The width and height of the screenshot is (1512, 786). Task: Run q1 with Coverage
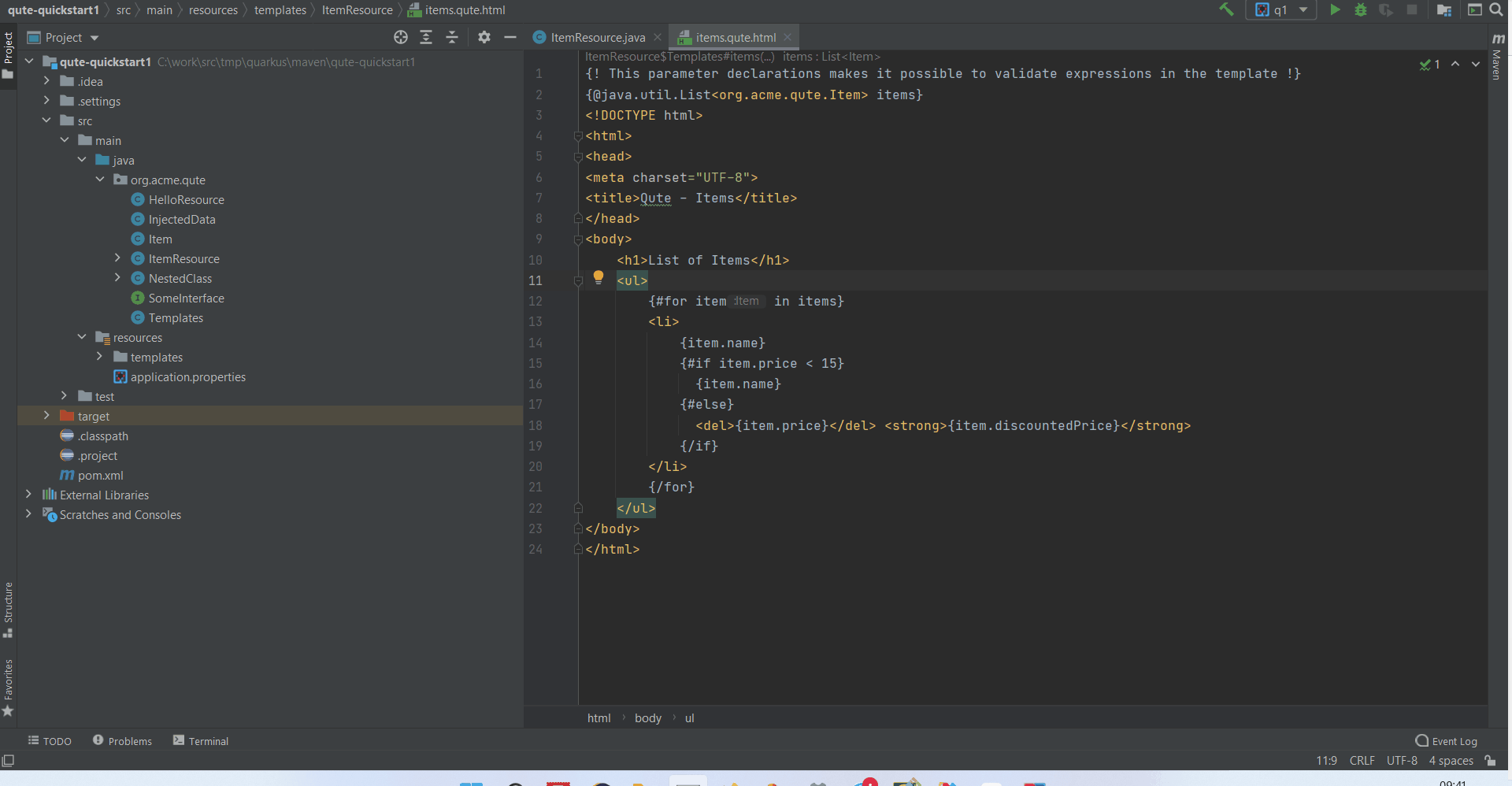pyautogui.click(x=1386, y=10)
